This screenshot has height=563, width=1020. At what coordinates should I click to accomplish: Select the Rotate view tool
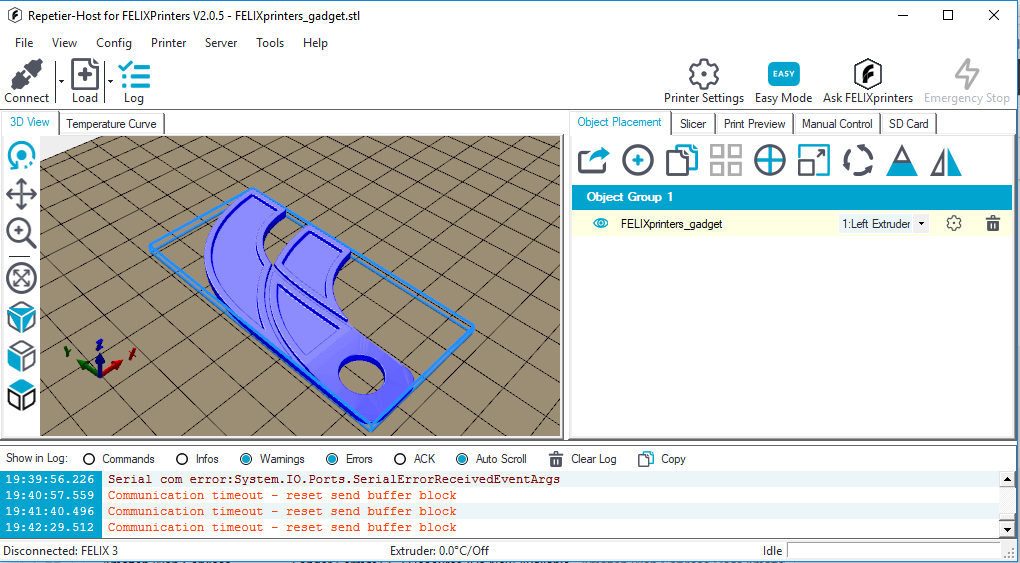tap(21, 156)
